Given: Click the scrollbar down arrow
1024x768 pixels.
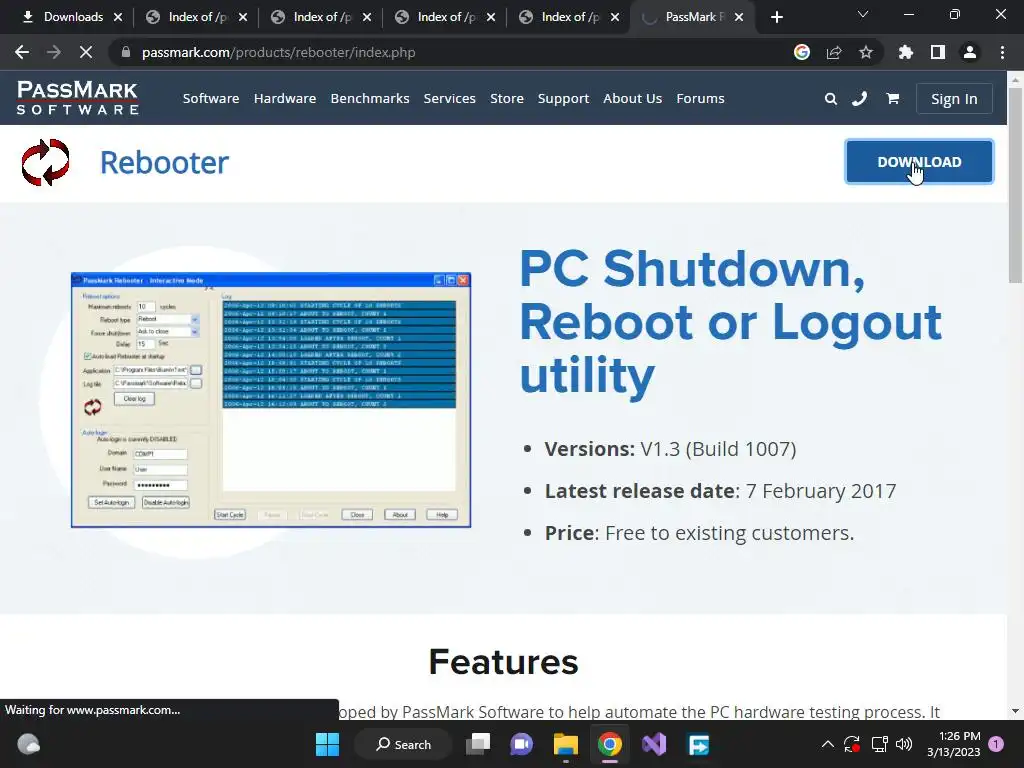Looking at the screenshot, I should (x=1015, y=711).
